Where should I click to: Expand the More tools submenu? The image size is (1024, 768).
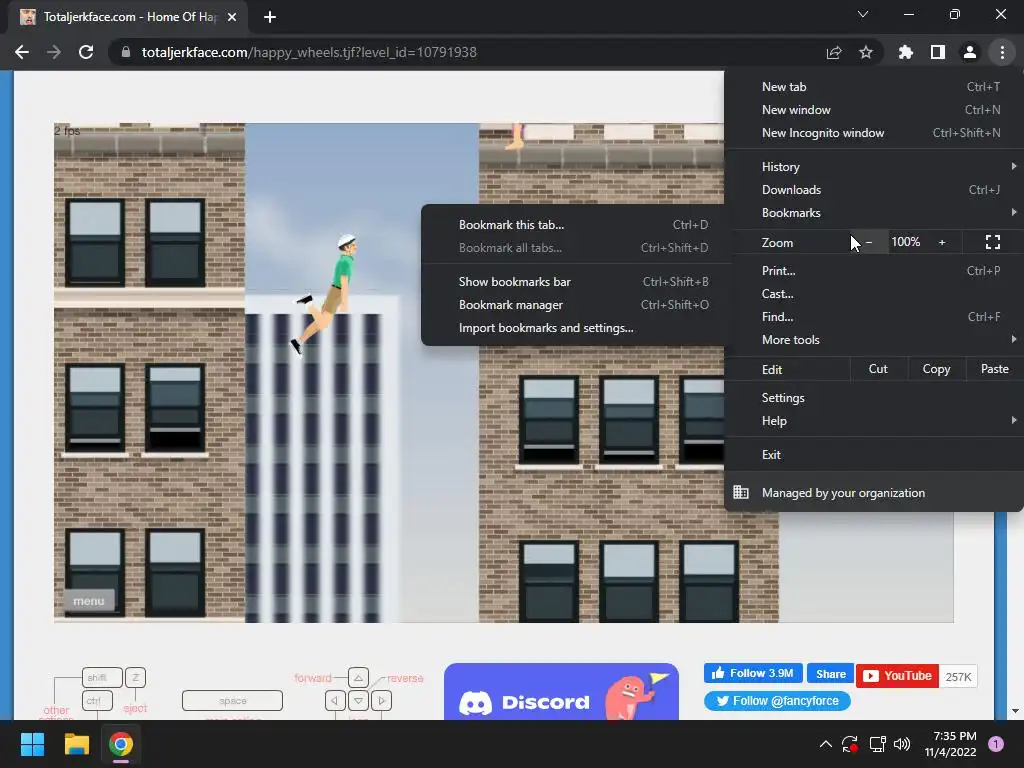coord(874,339)
